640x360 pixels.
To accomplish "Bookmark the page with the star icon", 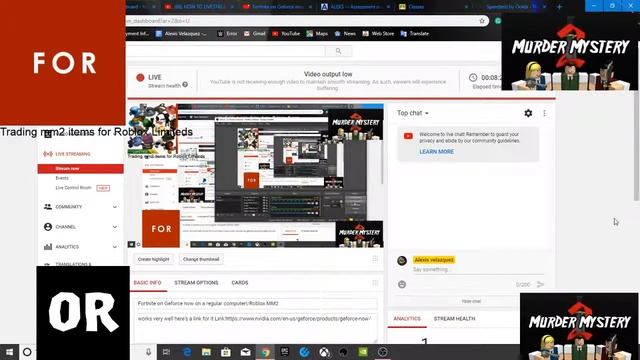I will click(x=482, y=21).
